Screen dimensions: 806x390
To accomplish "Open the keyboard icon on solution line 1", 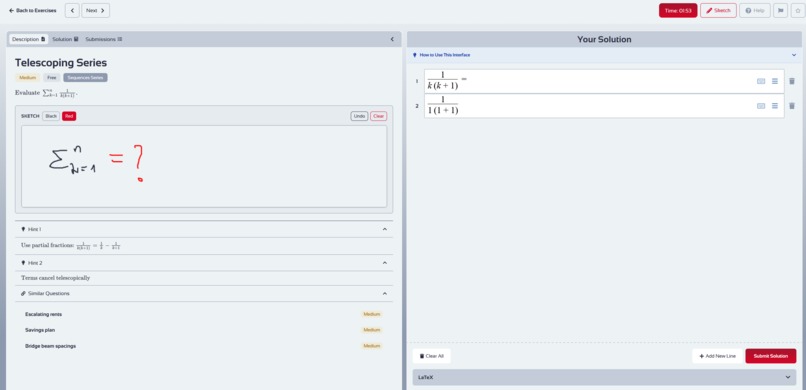I will (761, 81).
